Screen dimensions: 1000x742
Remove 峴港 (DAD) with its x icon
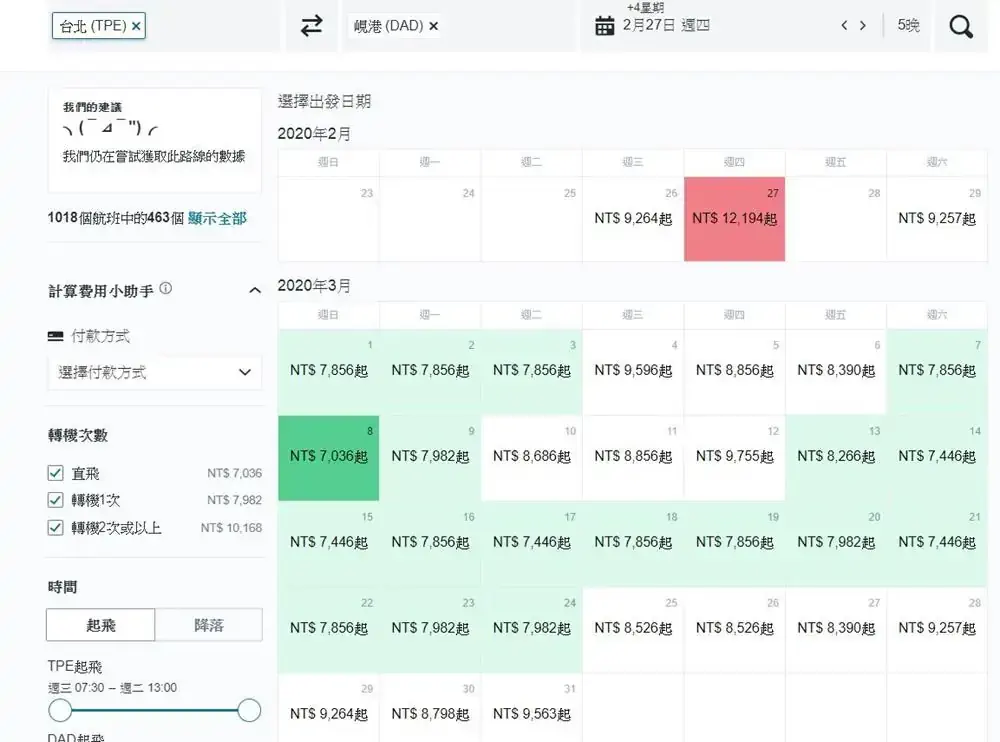click(x=433, y=26)
